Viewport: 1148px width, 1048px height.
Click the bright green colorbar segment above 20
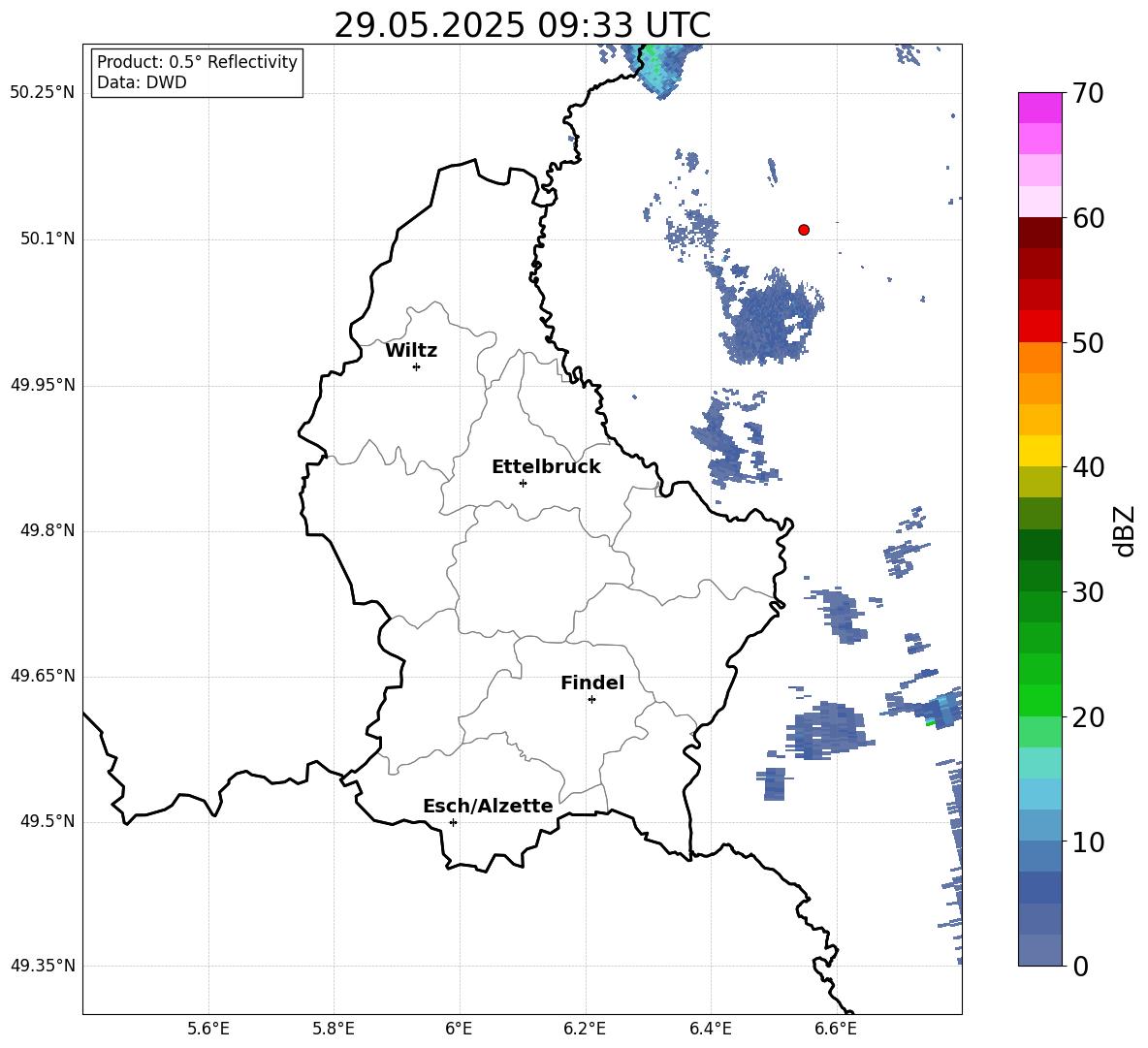[1039, 700]
